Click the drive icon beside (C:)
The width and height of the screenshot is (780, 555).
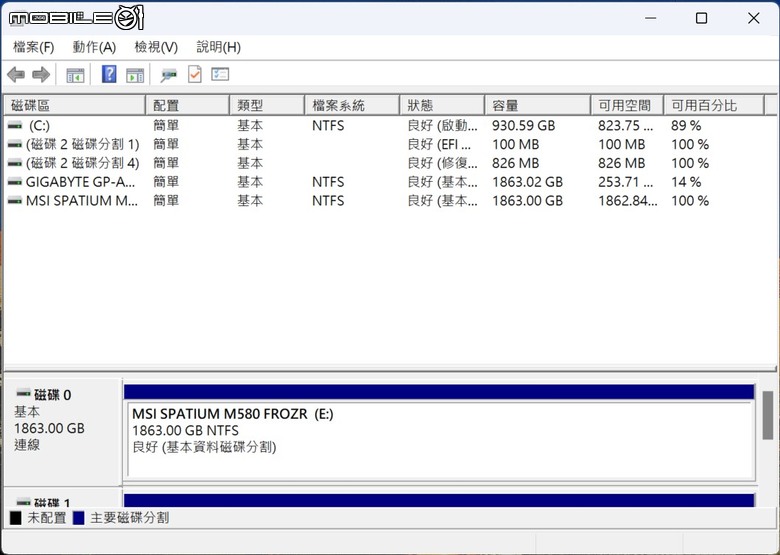coord(15,125)
